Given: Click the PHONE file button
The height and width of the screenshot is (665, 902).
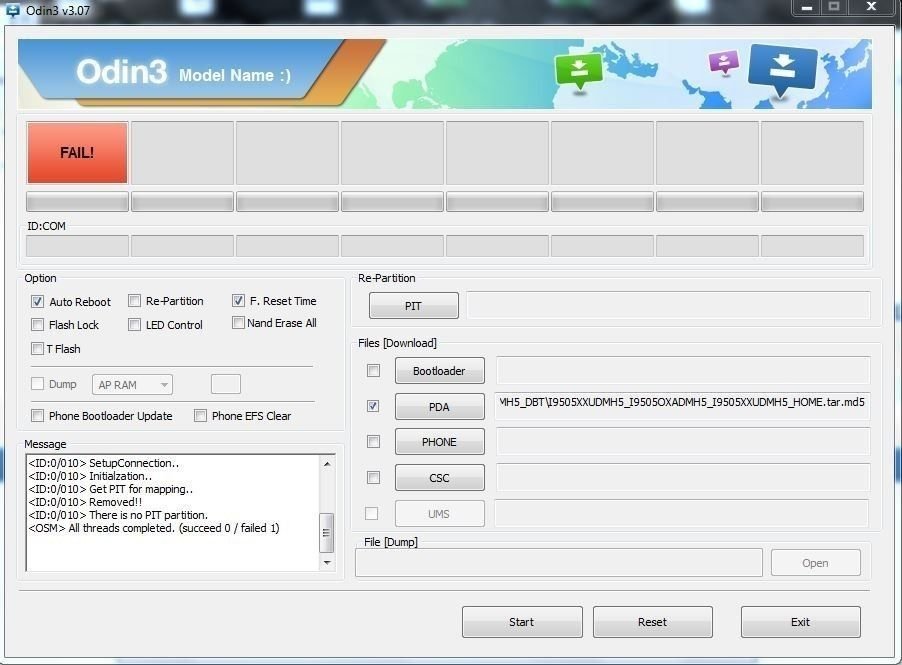Looking at the screenshot, I should pos(439,442).
